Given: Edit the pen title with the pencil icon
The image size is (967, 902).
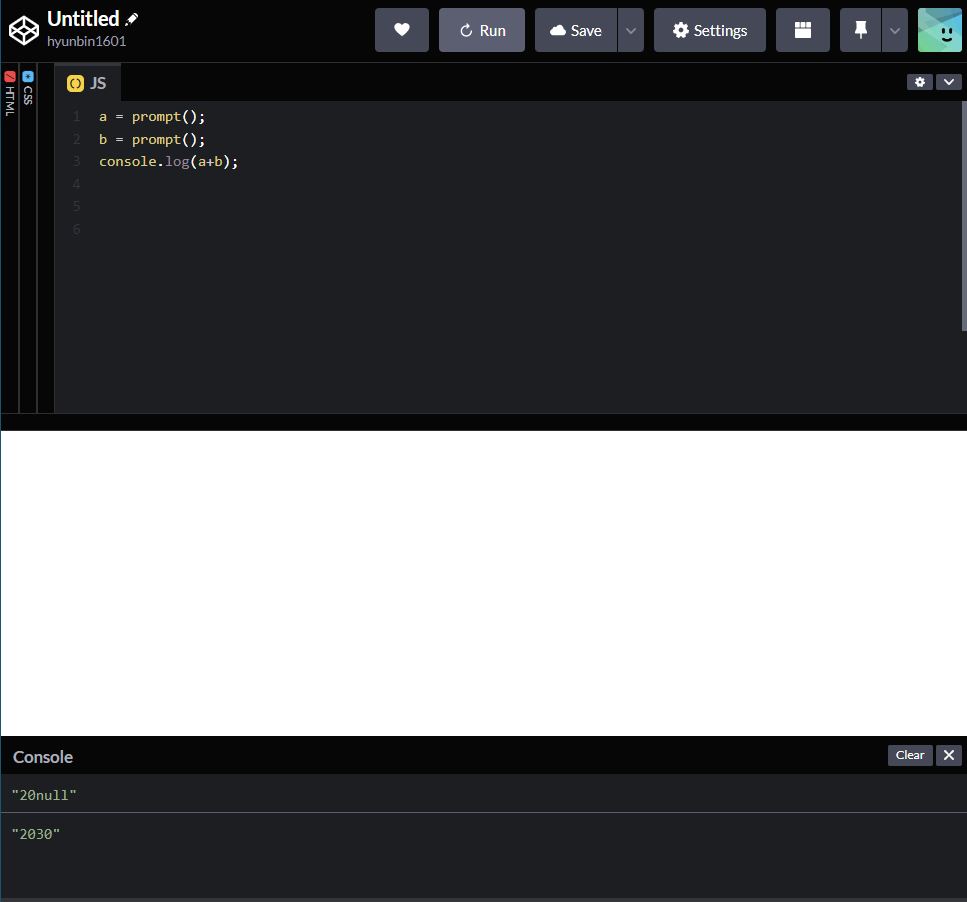Looking at the screenshot, I should click(x=131, y=19).
